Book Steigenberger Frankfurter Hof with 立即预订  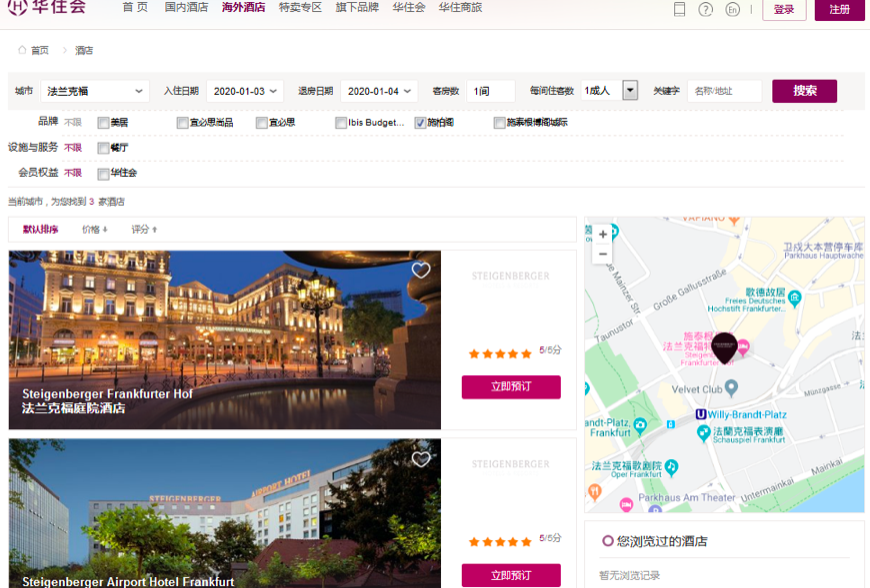point(511,387)
